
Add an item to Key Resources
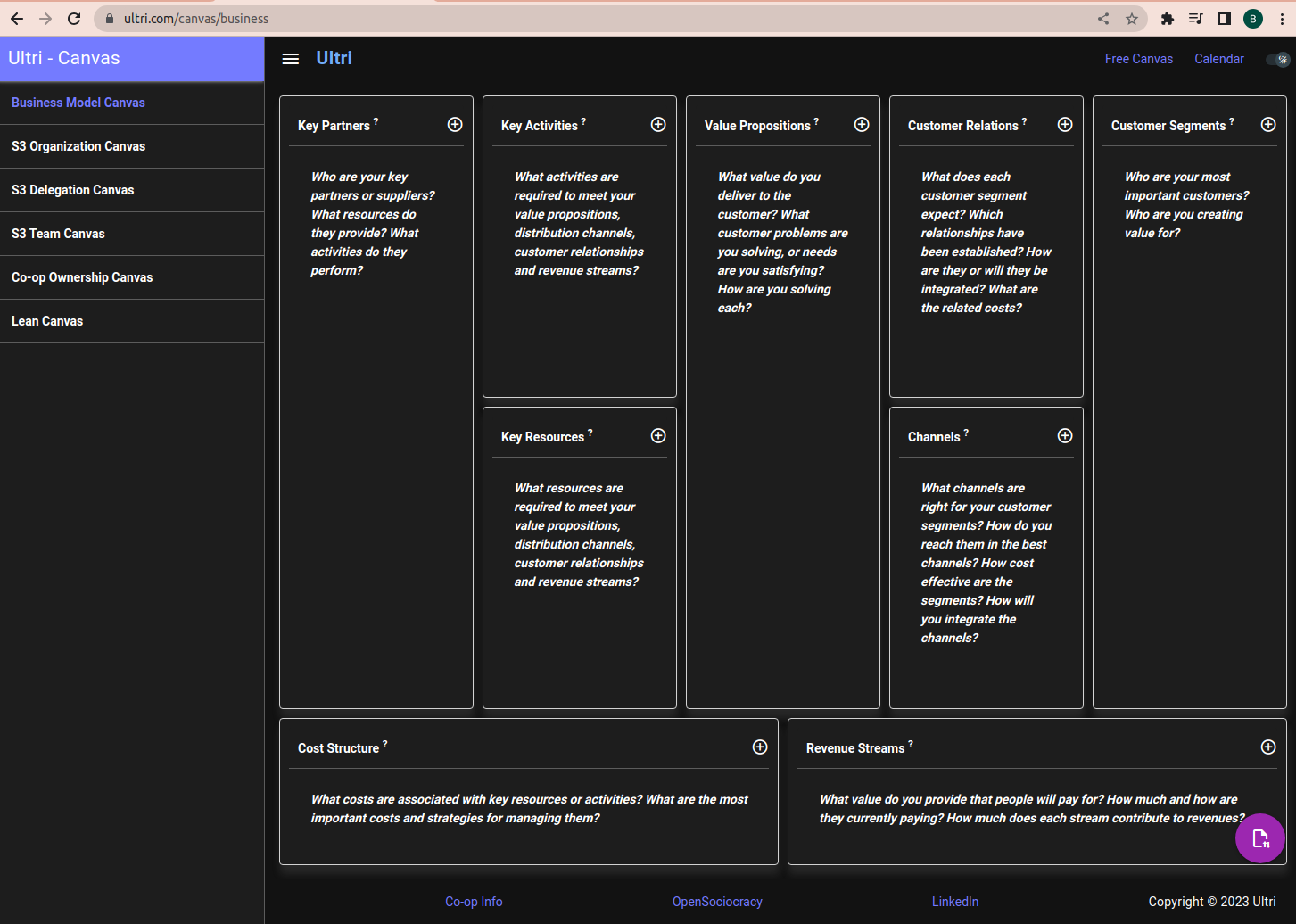coord(658,436)
